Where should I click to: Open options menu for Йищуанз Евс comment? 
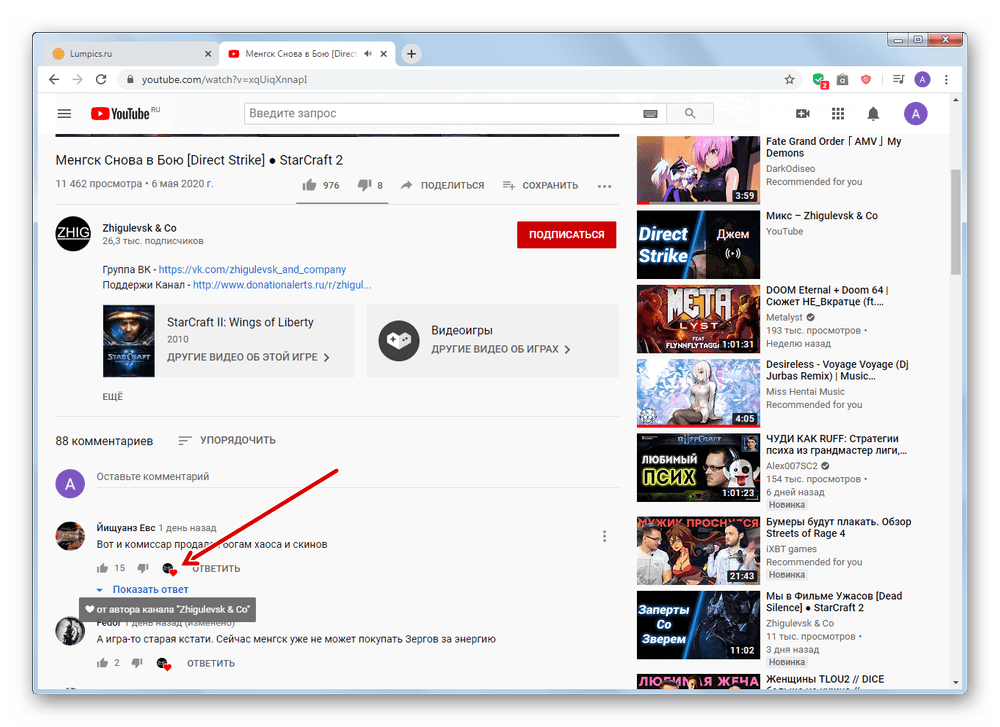coord(605,536)
